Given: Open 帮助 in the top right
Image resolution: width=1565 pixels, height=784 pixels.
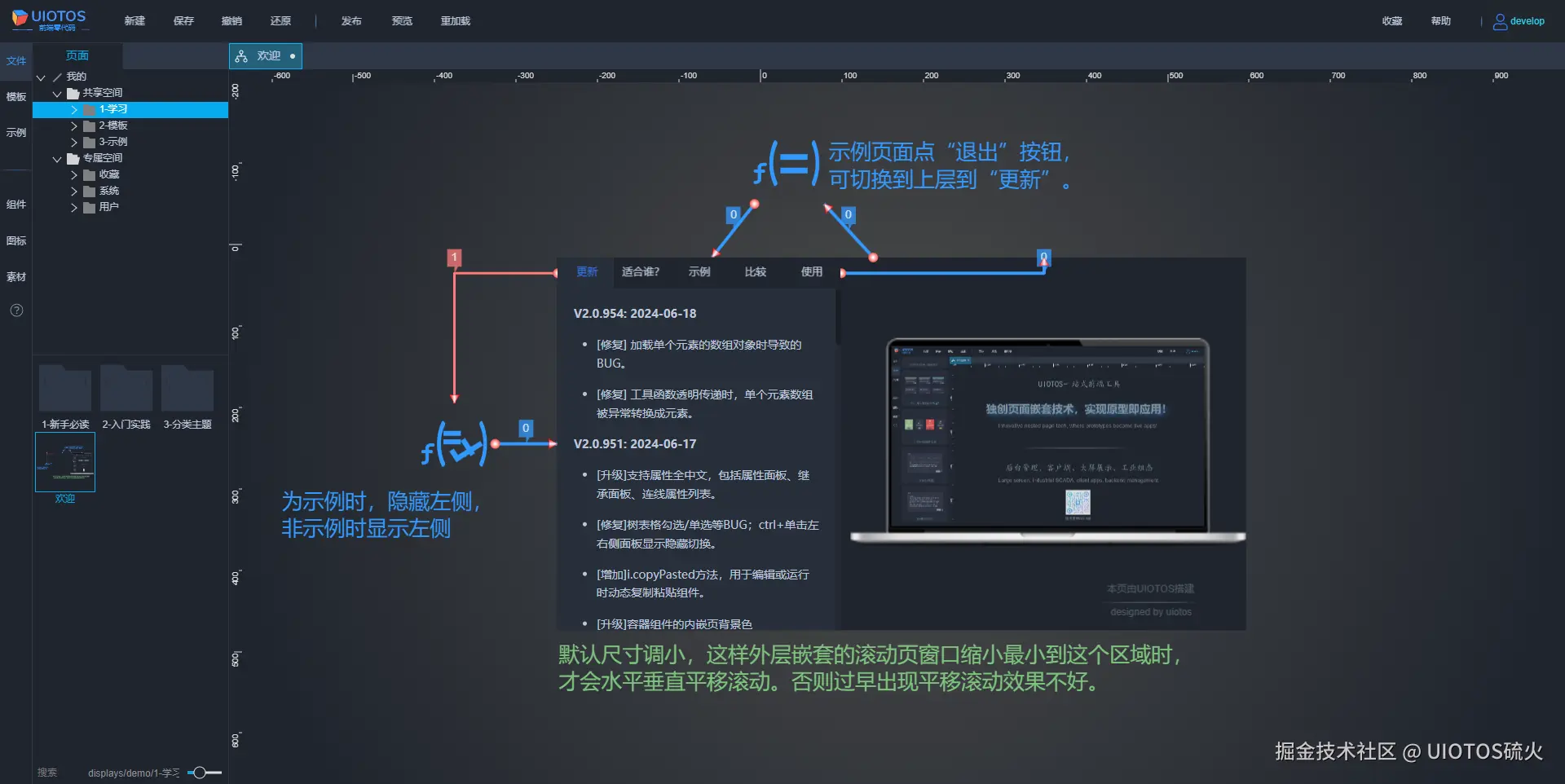Looking at the screenshot, I should tap(1441, 21).
